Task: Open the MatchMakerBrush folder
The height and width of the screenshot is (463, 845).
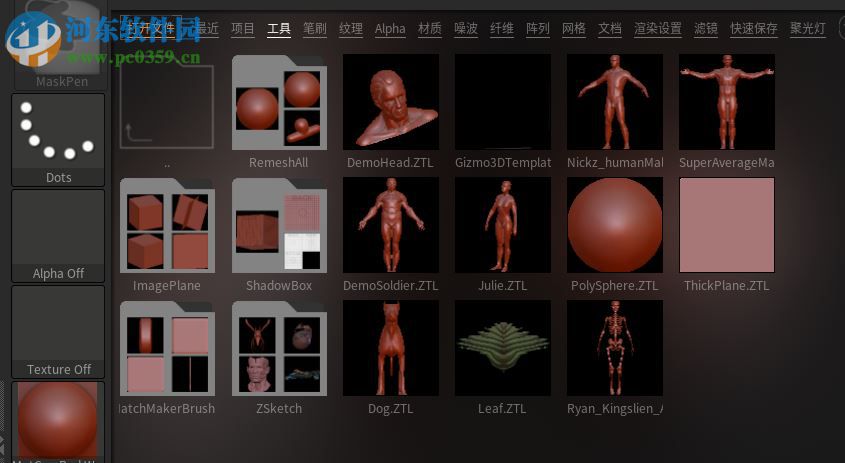Action: click(167, 348)
